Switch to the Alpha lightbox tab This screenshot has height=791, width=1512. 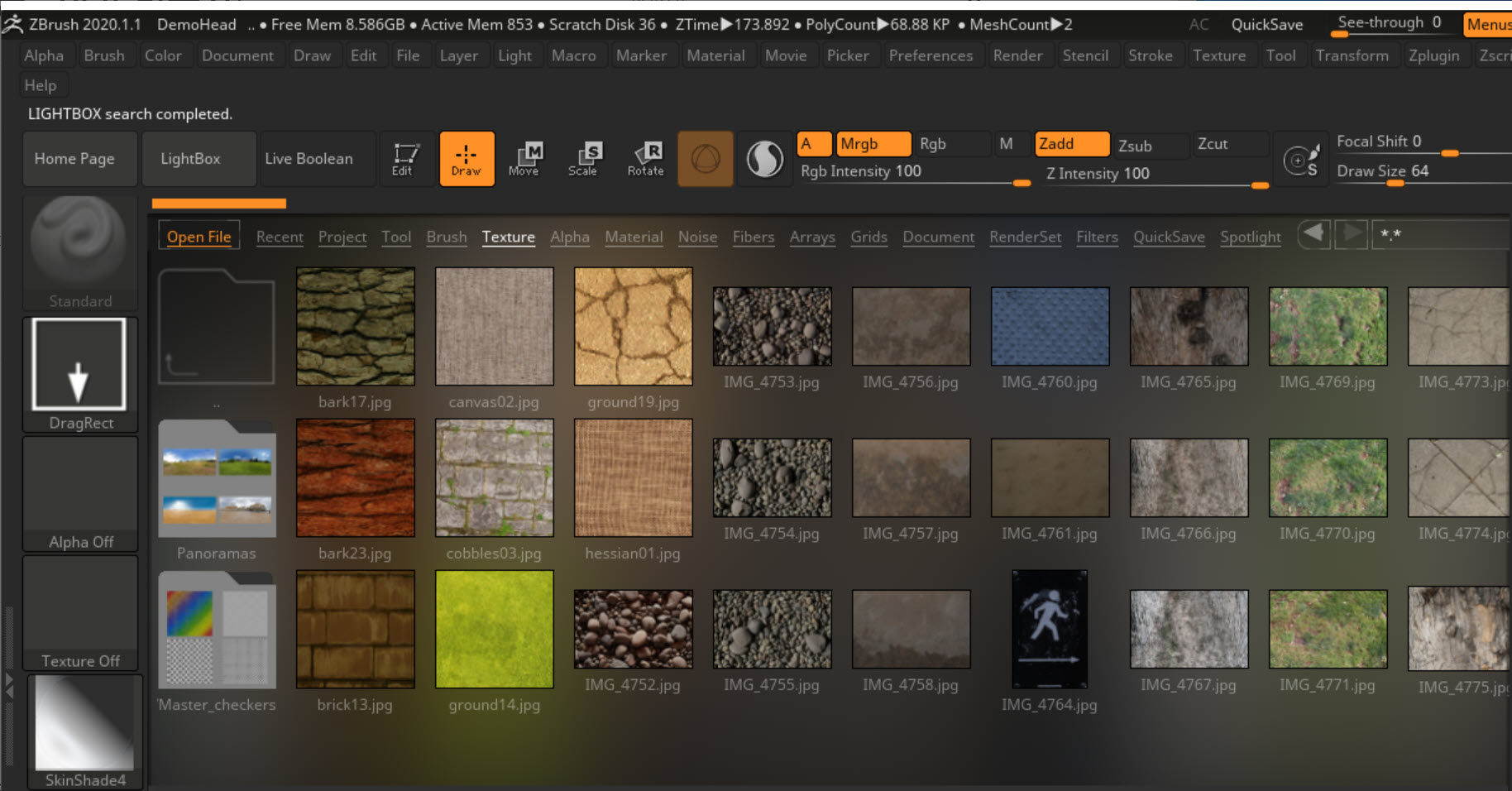click(570, 237)
